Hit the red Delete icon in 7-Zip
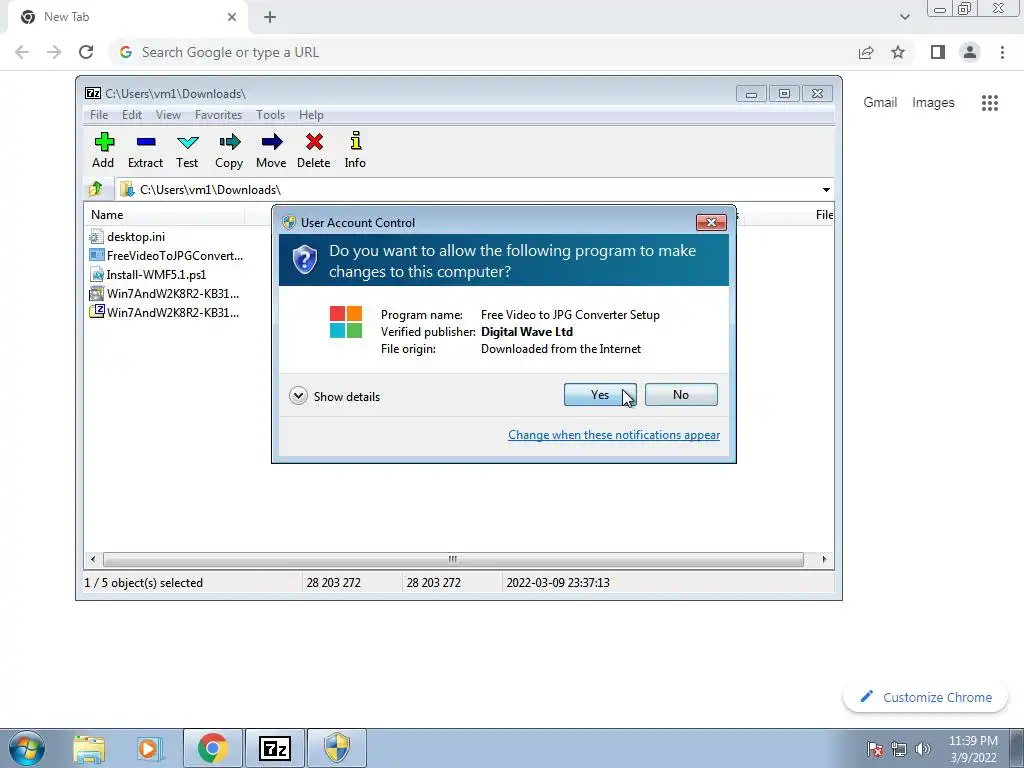Image resolution: width=1024 pixels, height=768 pixels. pyautogui.click(x=313, y=150)
